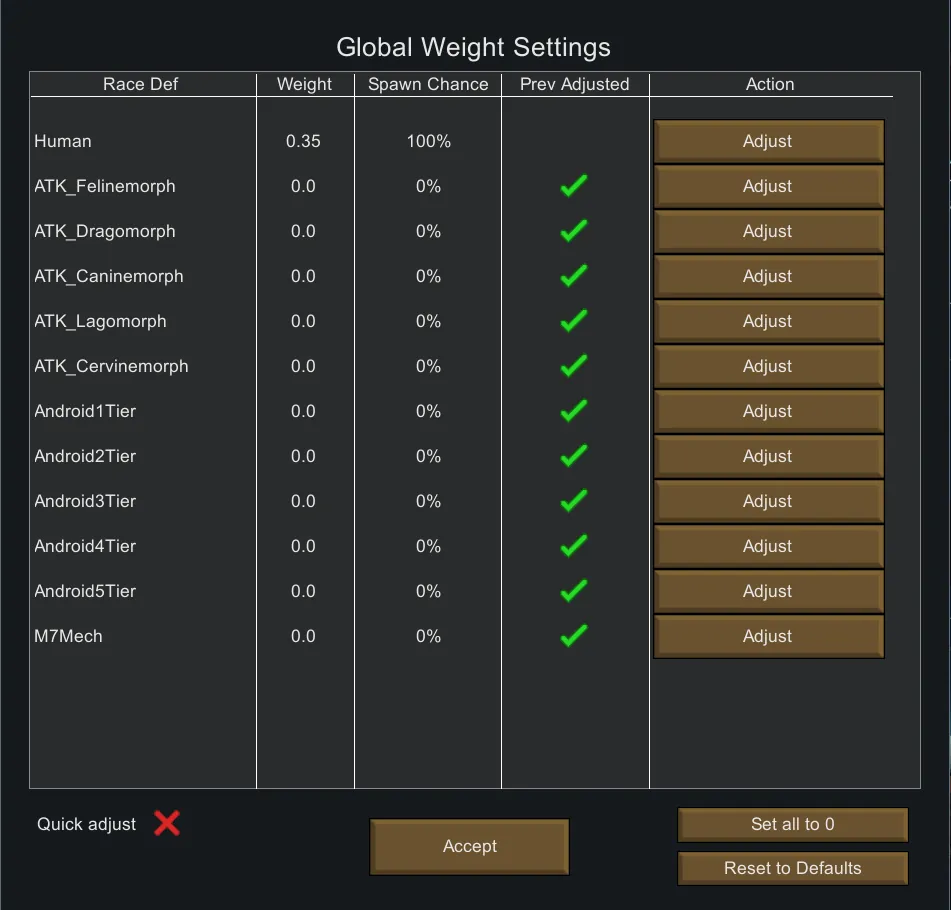The height and width of the screenshot is (910, 951).
Task: Click green checkmark for Android1Tier row
Action: click(574, 411)
